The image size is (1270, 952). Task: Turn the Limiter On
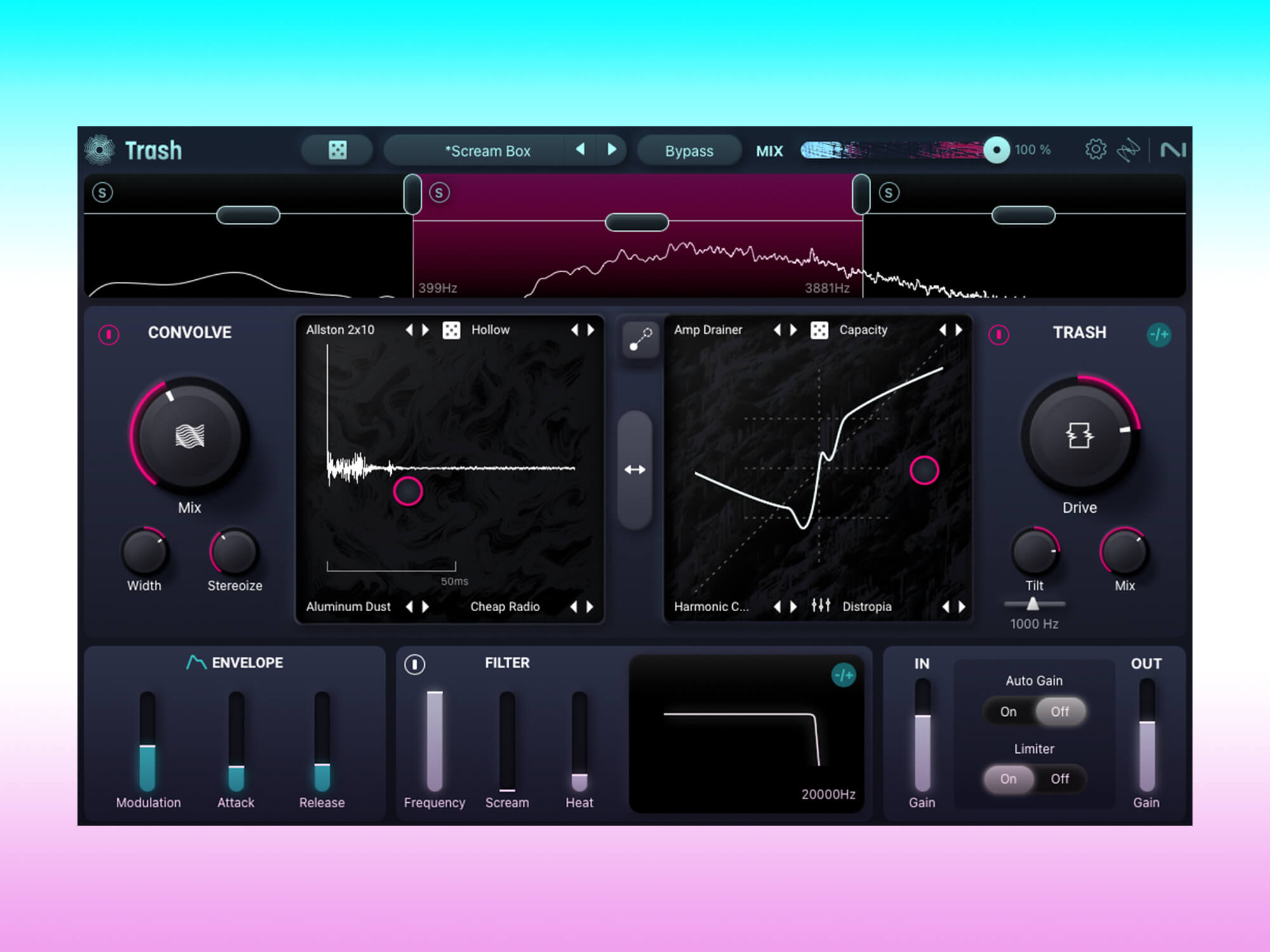pyautogui.click(x=1008, y=779)
